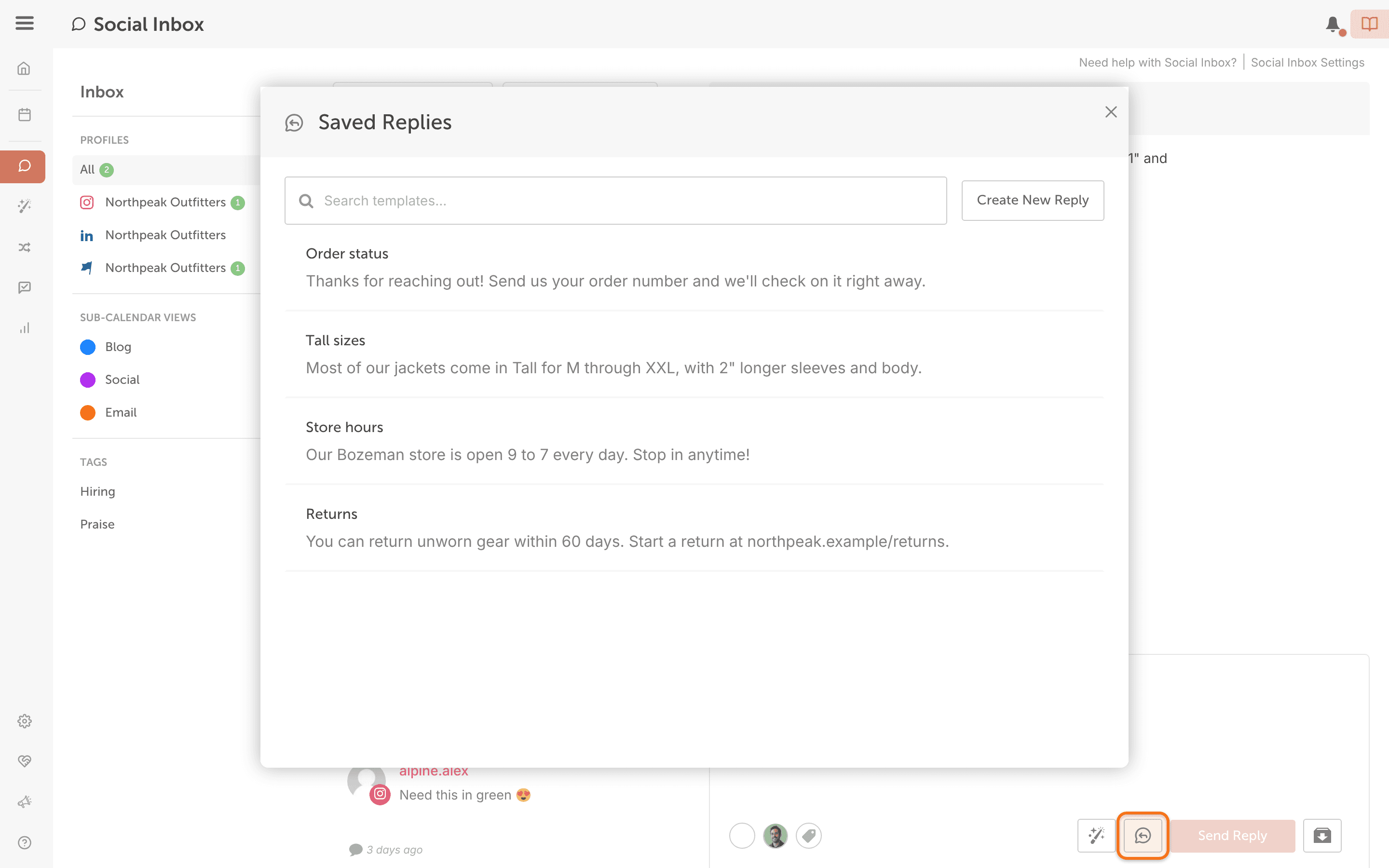Image resolution: width=1389 pixels, height=868 pixels.
Task: Open the shuffle requeue sidebar icon
Action: tap(24, 247)
